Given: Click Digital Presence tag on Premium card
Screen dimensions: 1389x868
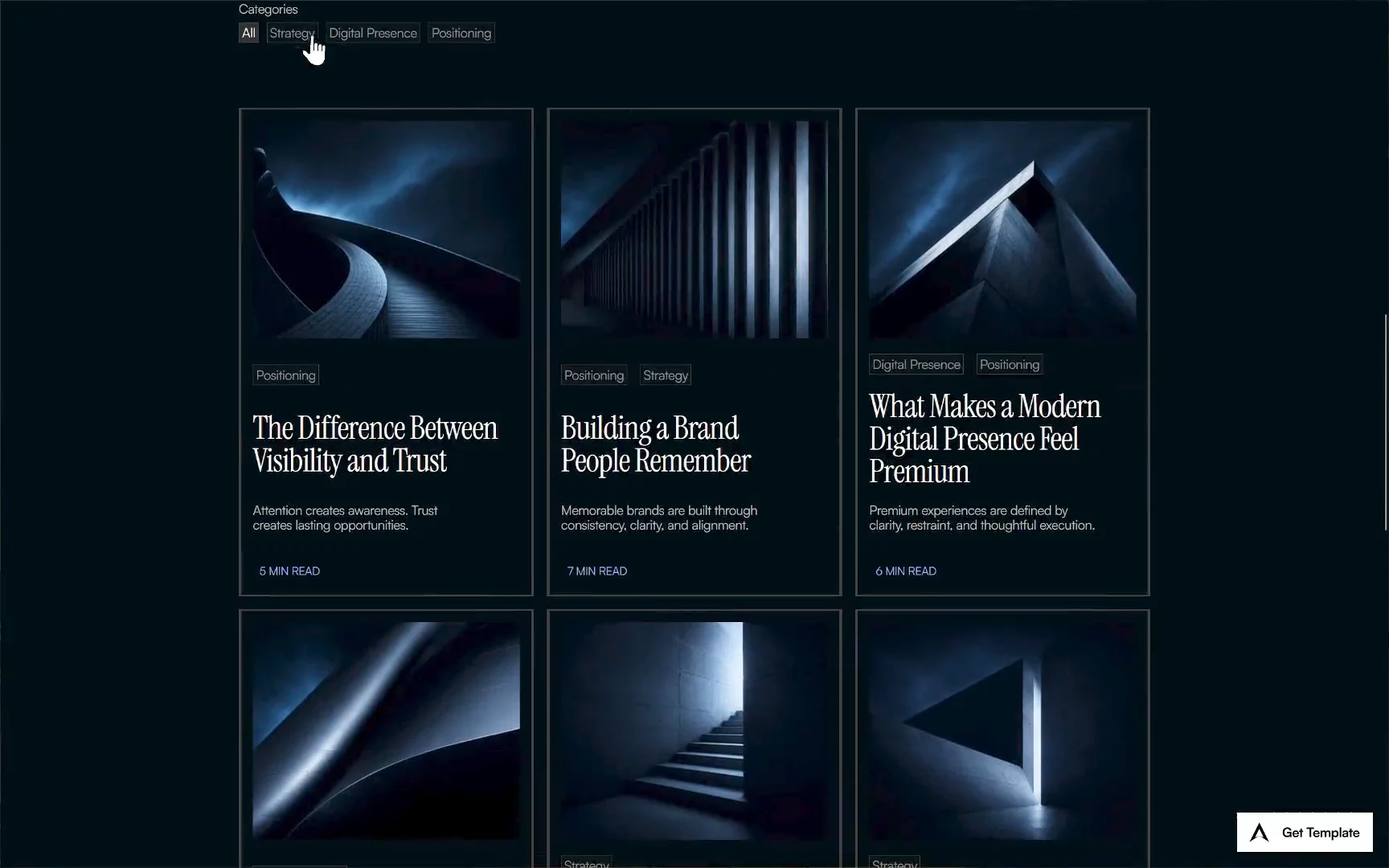Looking at the screenshot, I should tap(916, 364).
